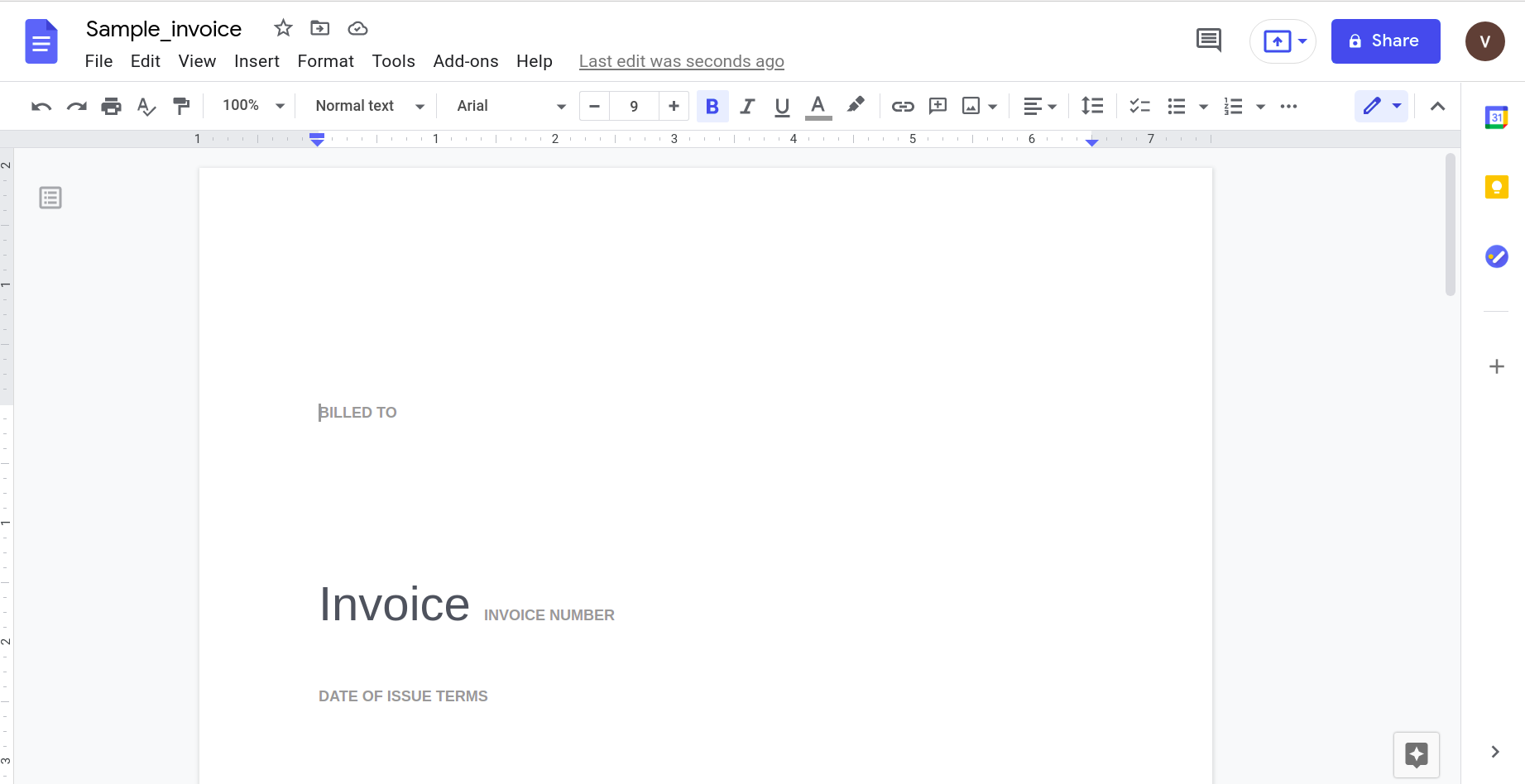1525x784 pixels.
Task: Open the Format menu
Action: pyautogui.click(x=325, y=60)
